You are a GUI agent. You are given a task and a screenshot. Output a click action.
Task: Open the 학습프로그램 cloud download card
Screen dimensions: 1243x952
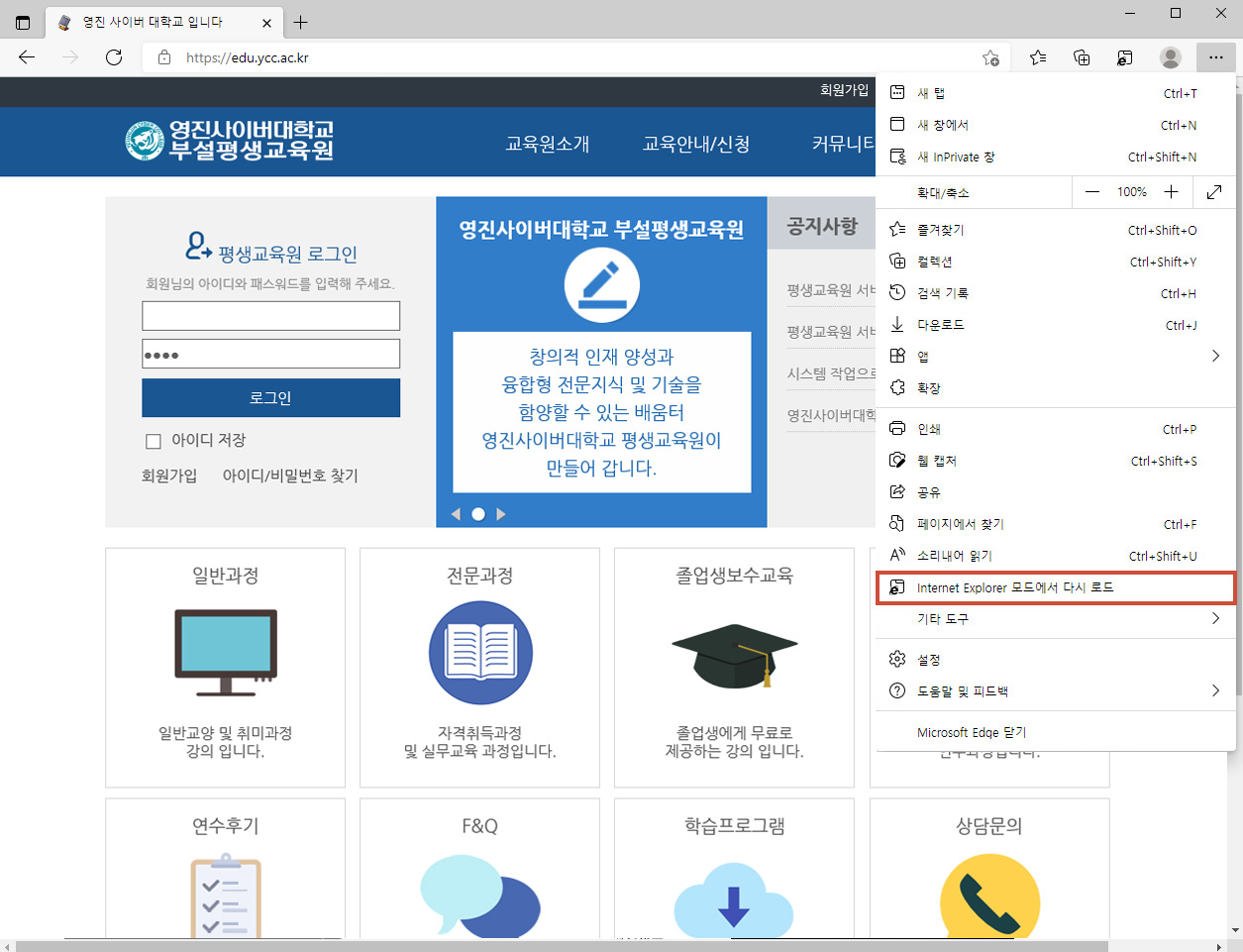pyautogui.click(x=735, y=870)
